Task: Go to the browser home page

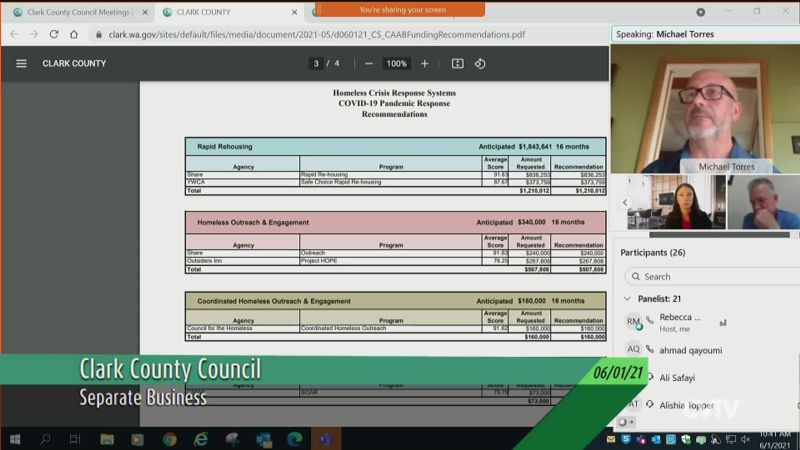Action: click(74, 34)
